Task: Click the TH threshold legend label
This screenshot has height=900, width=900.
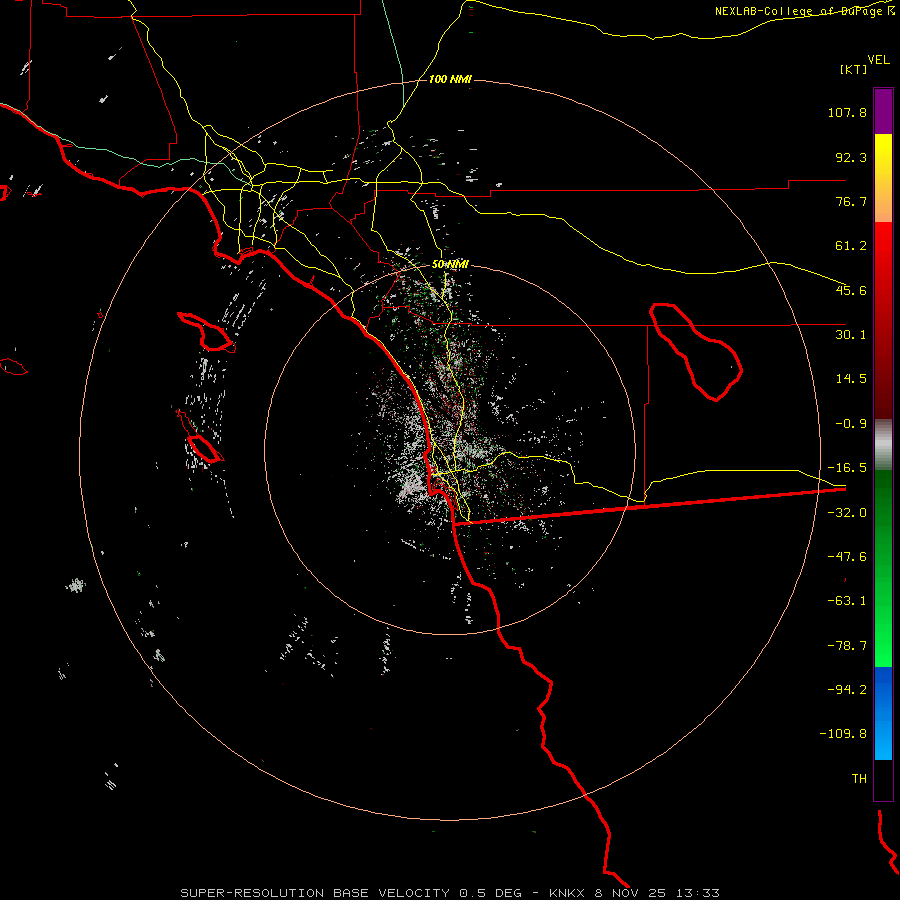Action: pyautogui.click(x=859, y=779)
